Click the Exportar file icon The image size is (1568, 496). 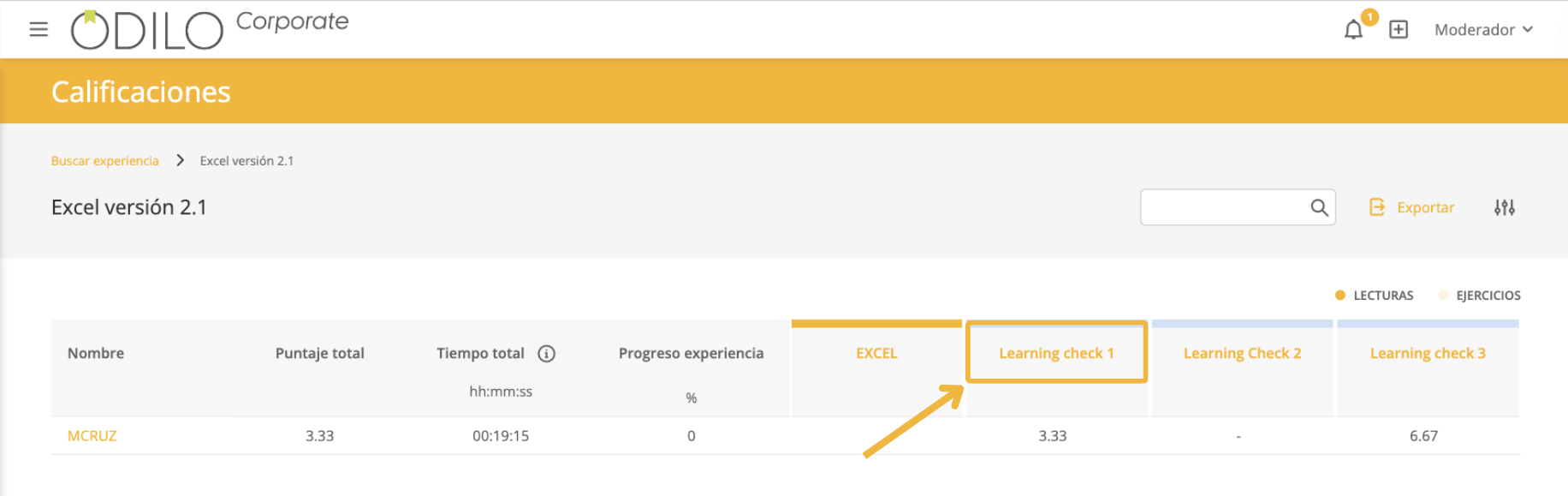(1377, 207)
